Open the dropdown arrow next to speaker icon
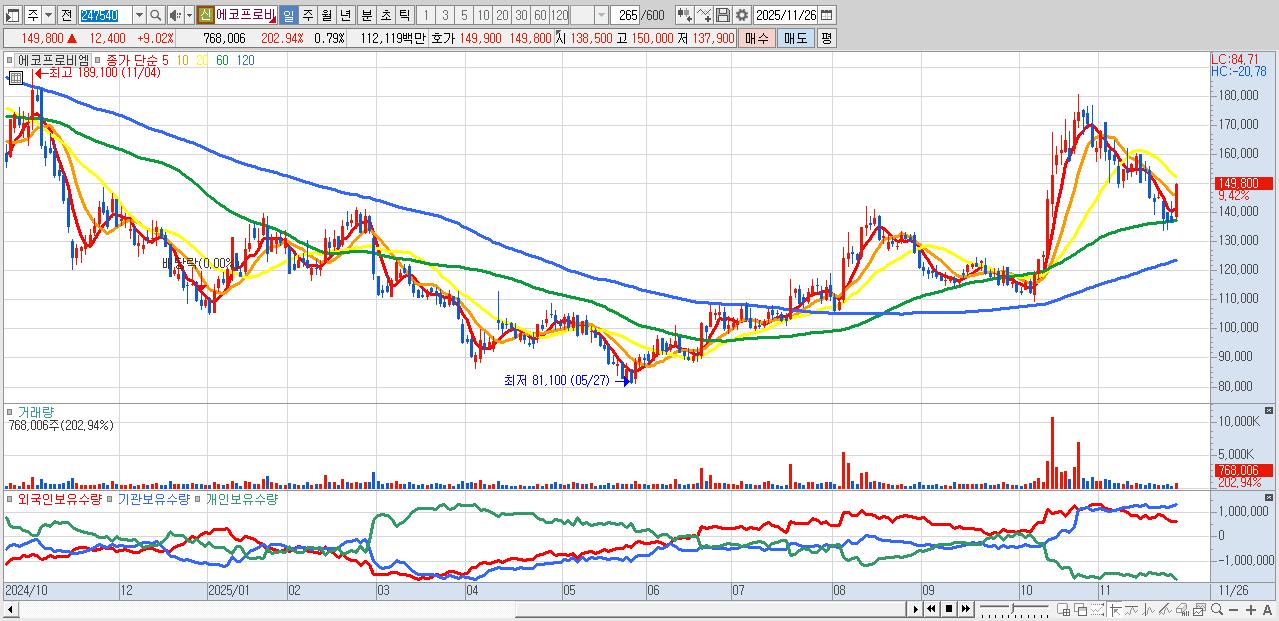This screenshot has height=621, width=1279. tap(189, 15)
